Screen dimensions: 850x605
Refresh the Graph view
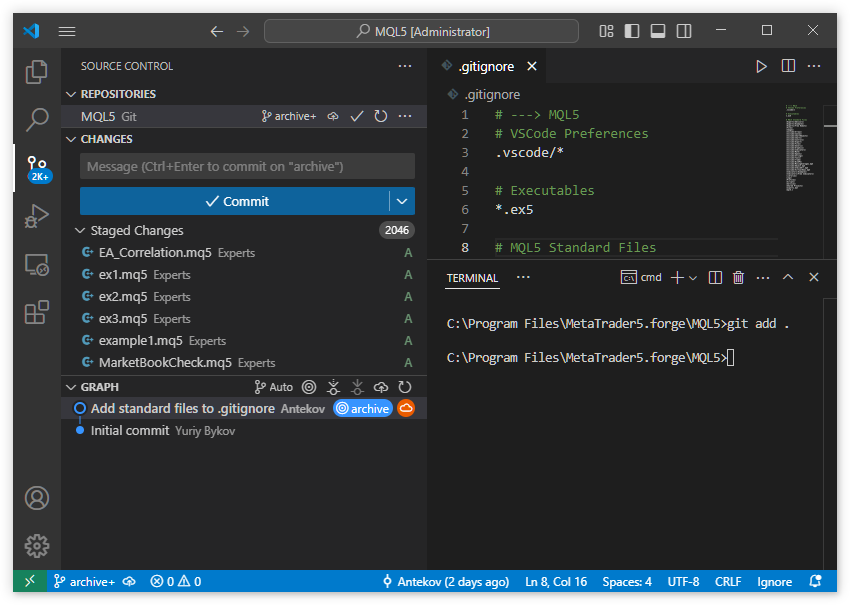pyautogui.click(x=405, y=387)
